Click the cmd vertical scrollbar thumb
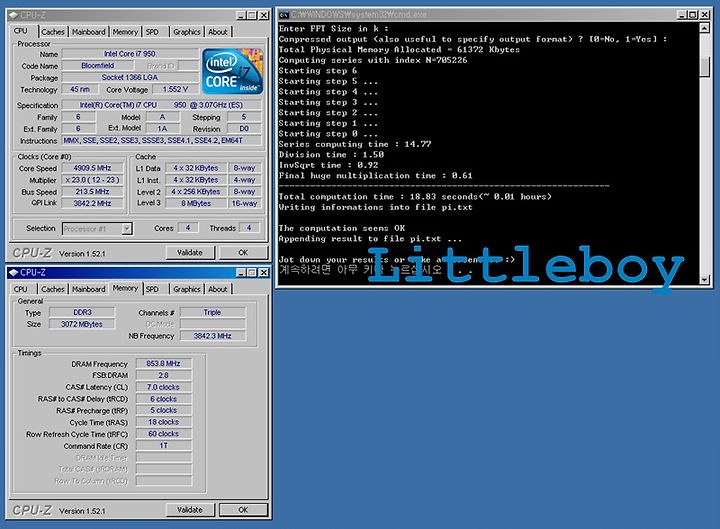 coord(704,67)
